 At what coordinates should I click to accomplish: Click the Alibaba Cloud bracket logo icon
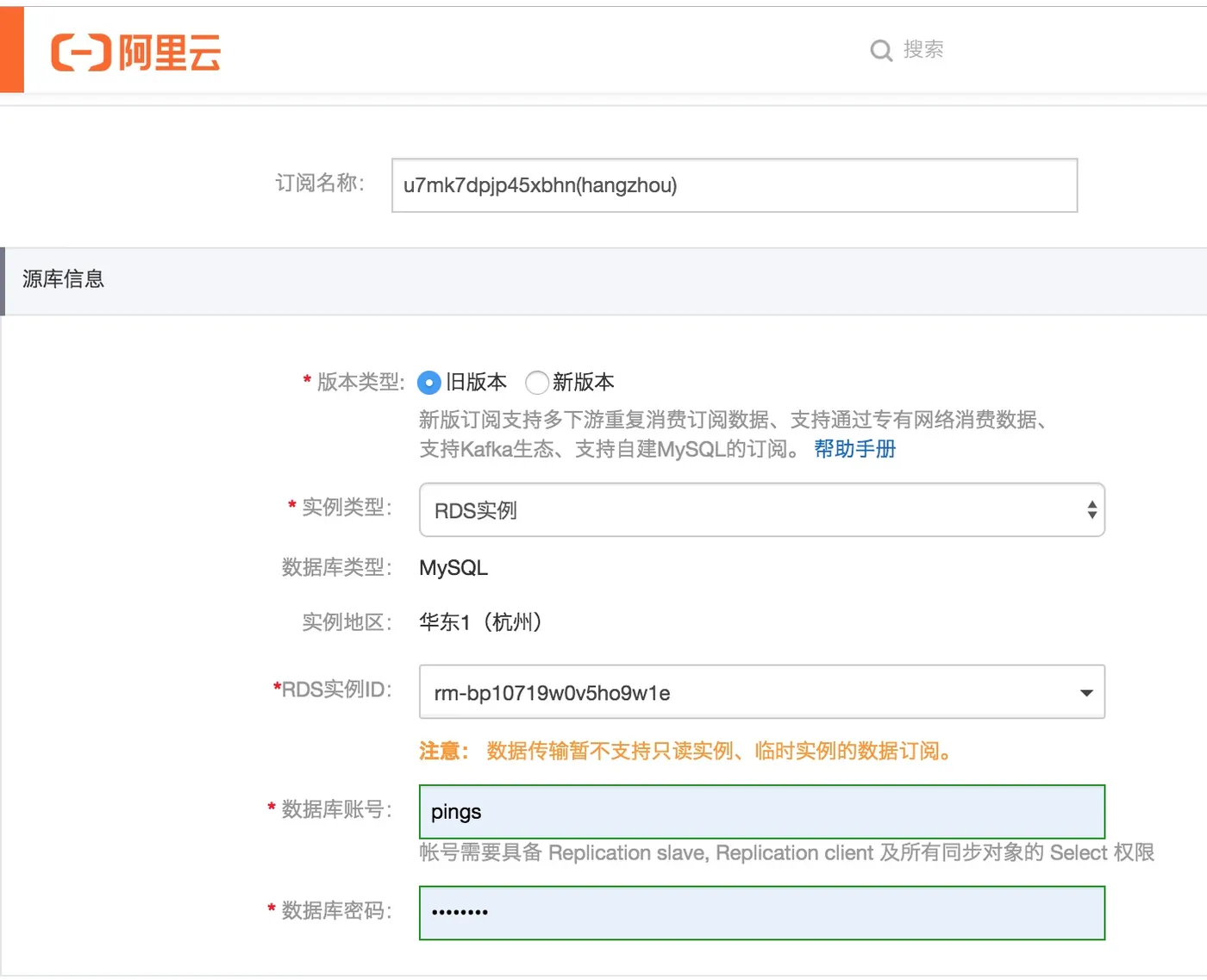coord(81,53)
